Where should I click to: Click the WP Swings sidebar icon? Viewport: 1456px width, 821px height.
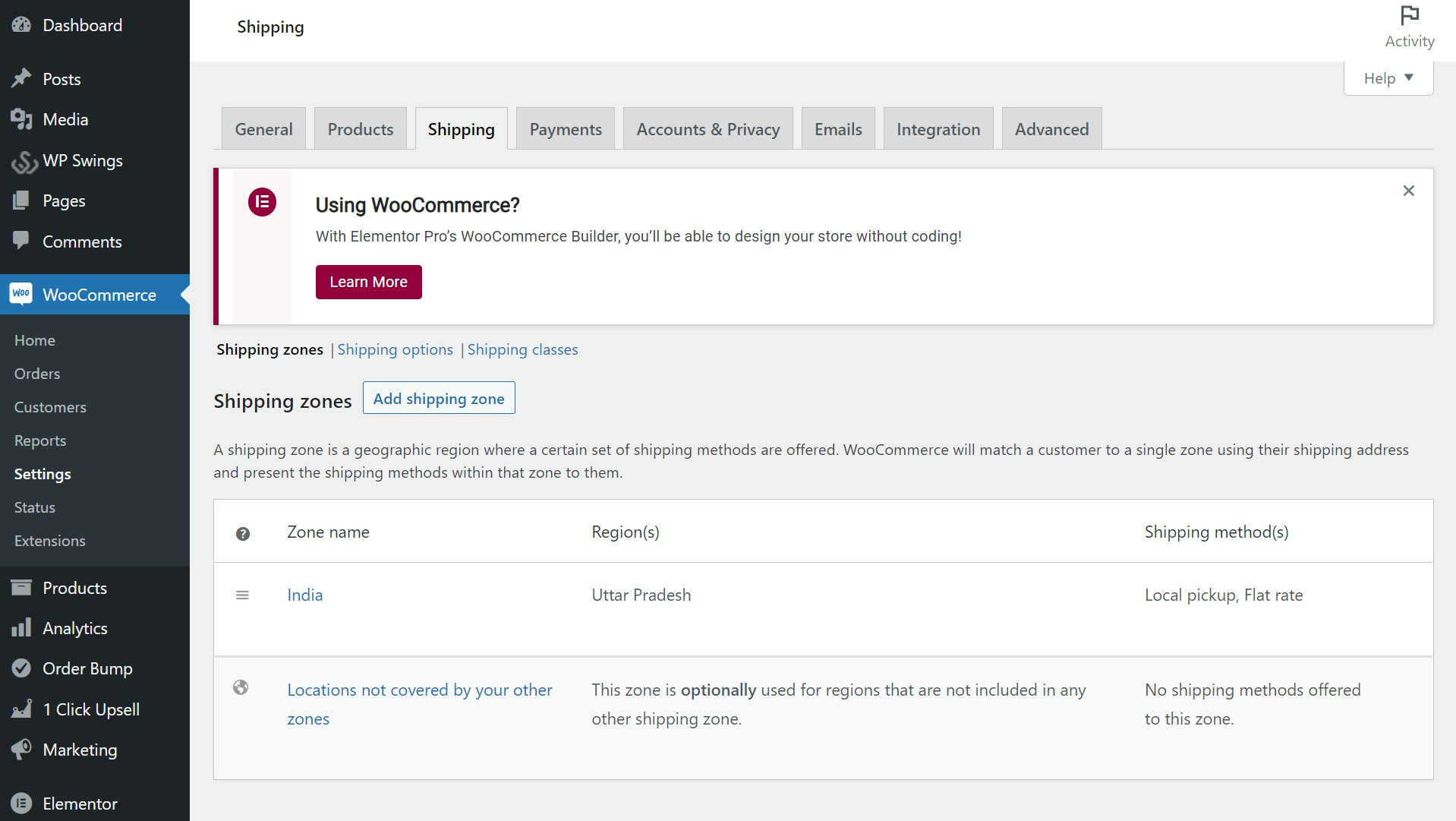pos(23,161)
